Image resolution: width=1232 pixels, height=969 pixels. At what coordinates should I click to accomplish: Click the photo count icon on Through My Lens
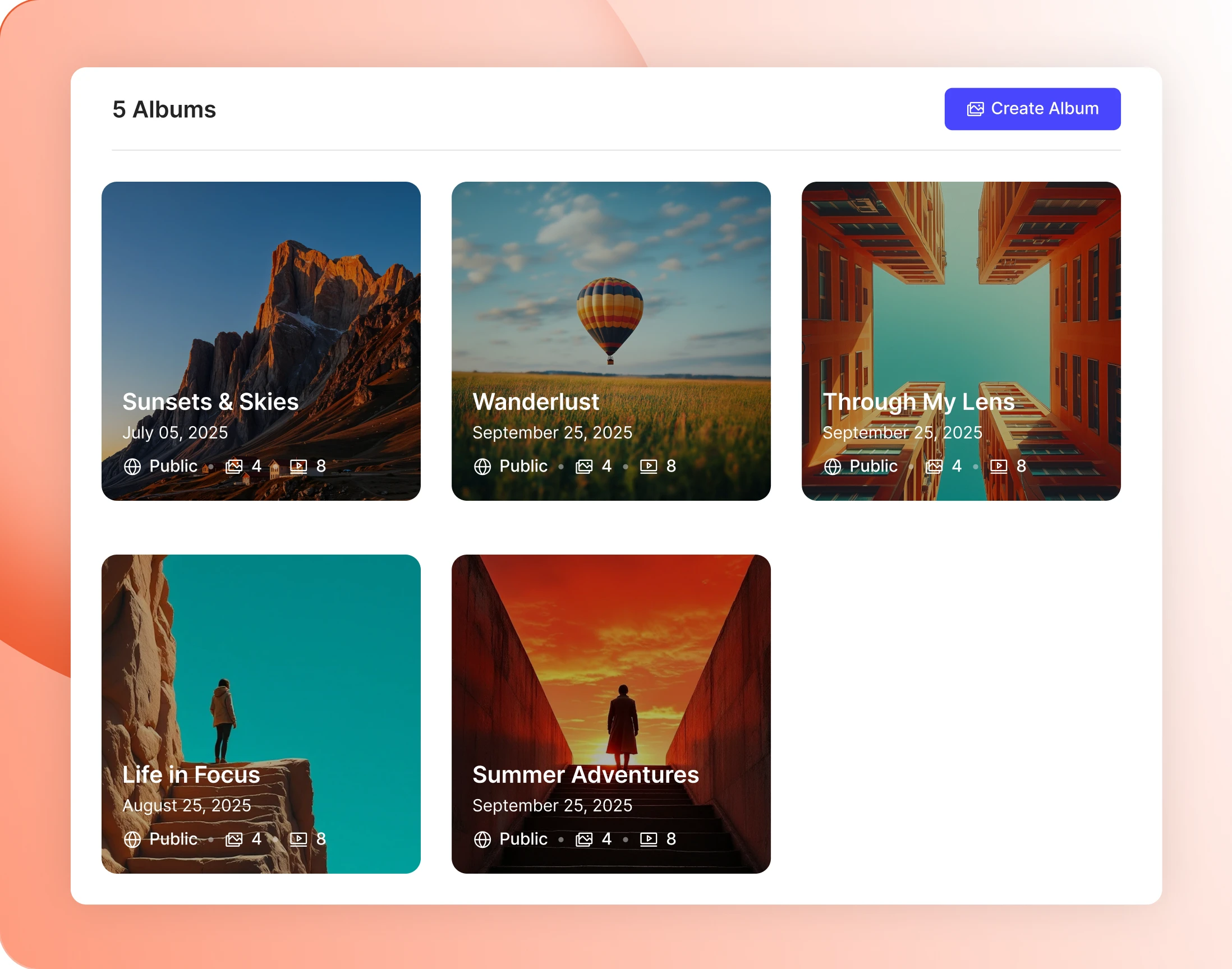(934, 467)
